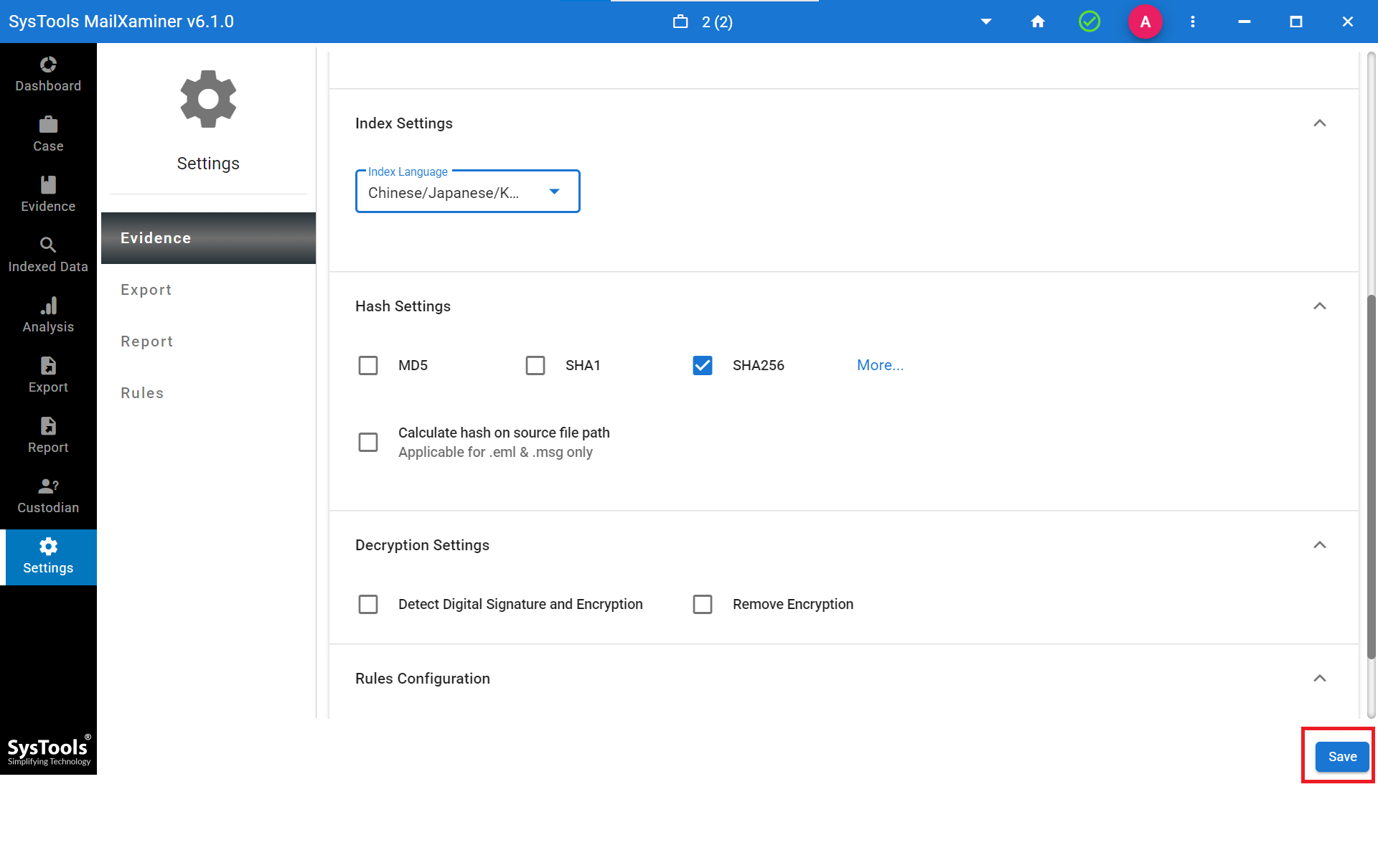Enable the MD5 hash checkbox
Screen dimensions: 1378x868
coord(368,366)
